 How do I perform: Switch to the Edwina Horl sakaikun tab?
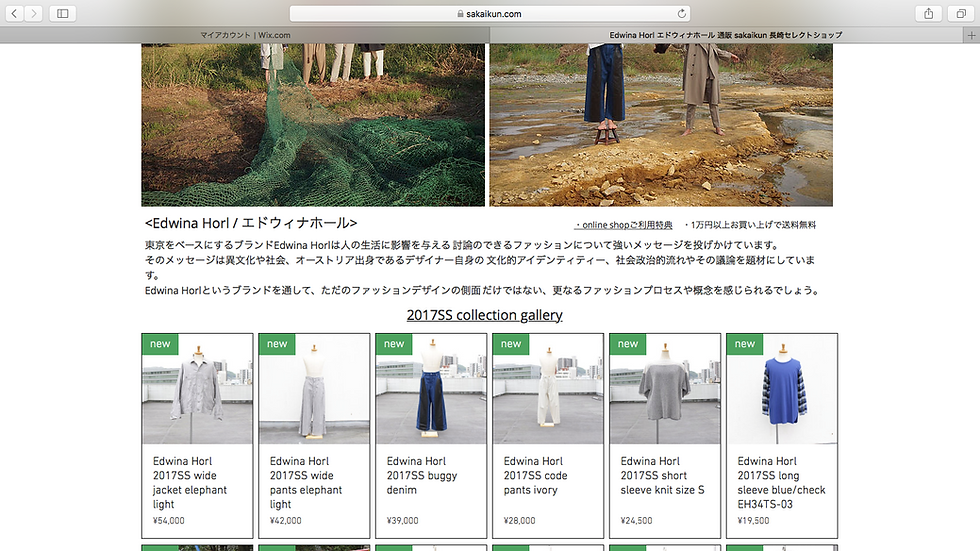coord(726,35)
